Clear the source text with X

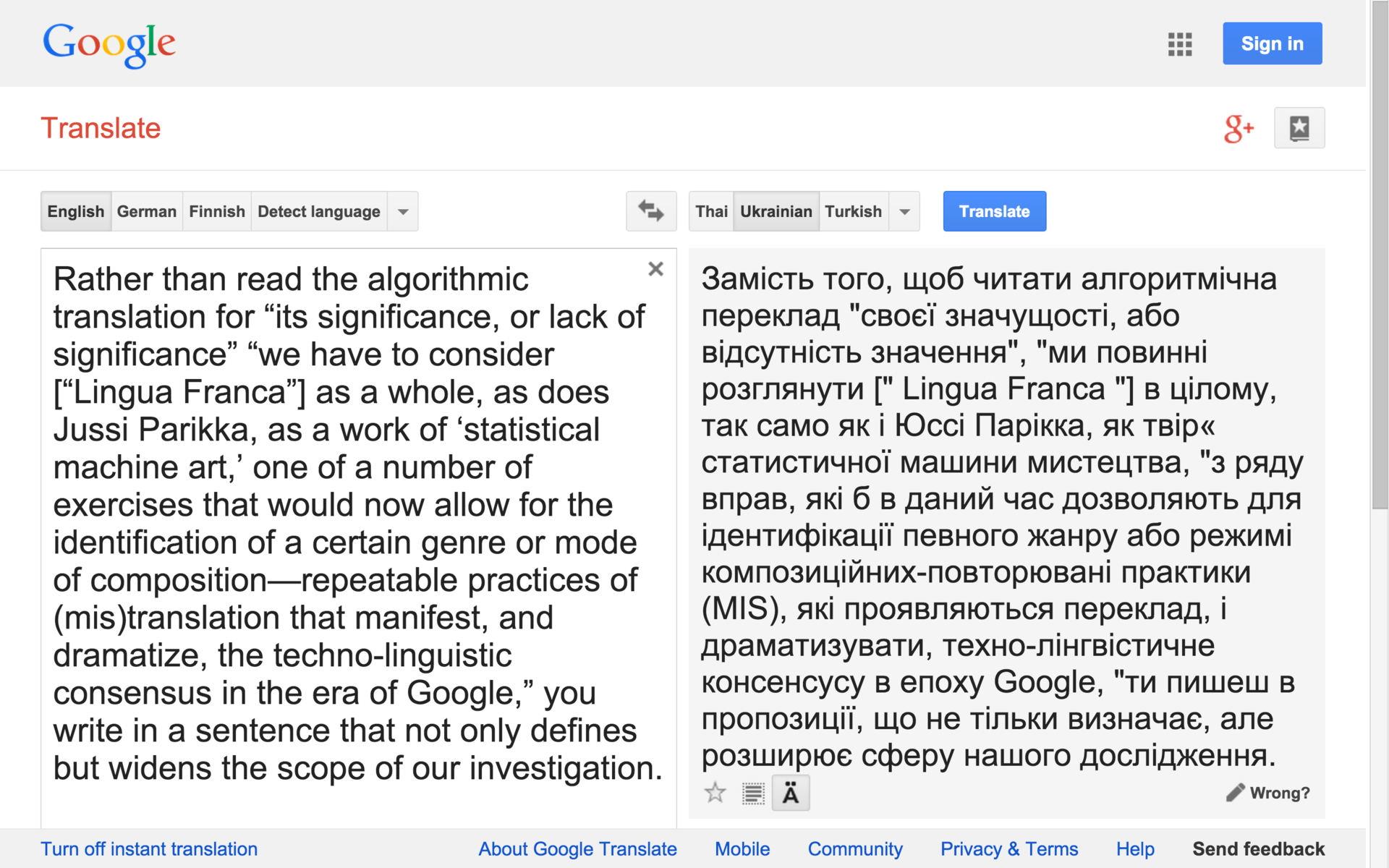click(655, 269)
